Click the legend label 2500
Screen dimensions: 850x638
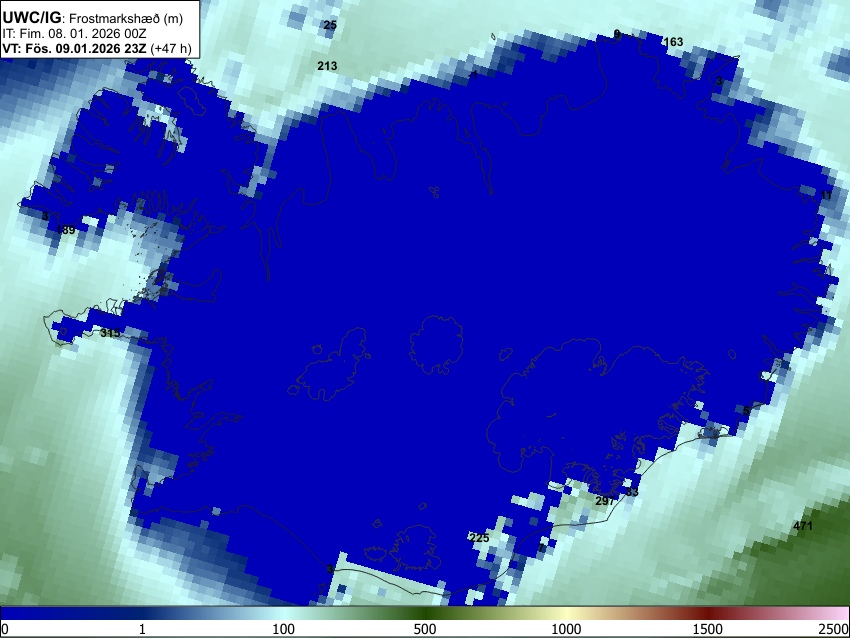pos(835,629)
